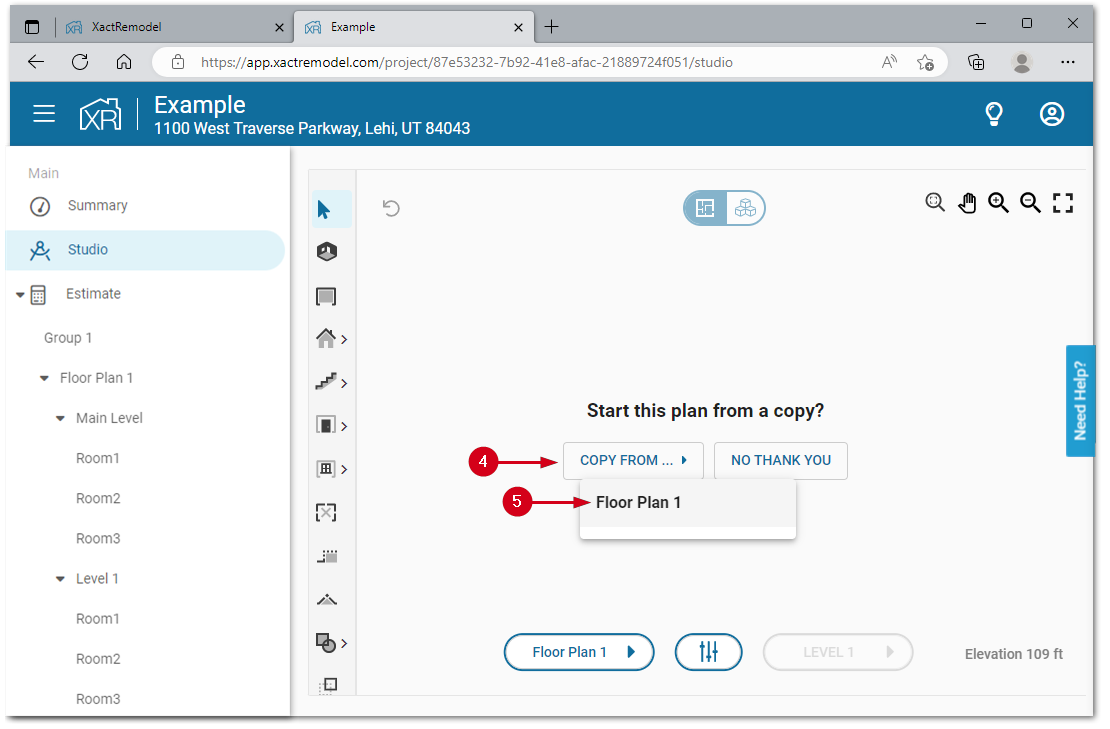Click the NO THANK YOU button
Image resolution: width=1110 pixels, height=729 pixels.
pyautogui.click(x=780, y=461)
